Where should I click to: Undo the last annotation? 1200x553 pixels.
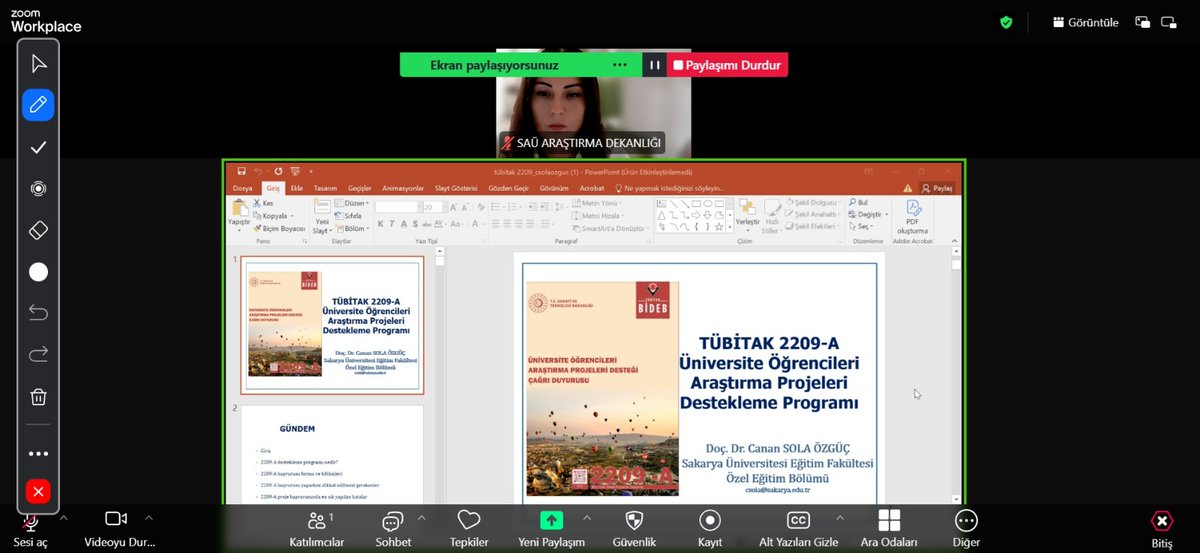(x=38, y=313)
